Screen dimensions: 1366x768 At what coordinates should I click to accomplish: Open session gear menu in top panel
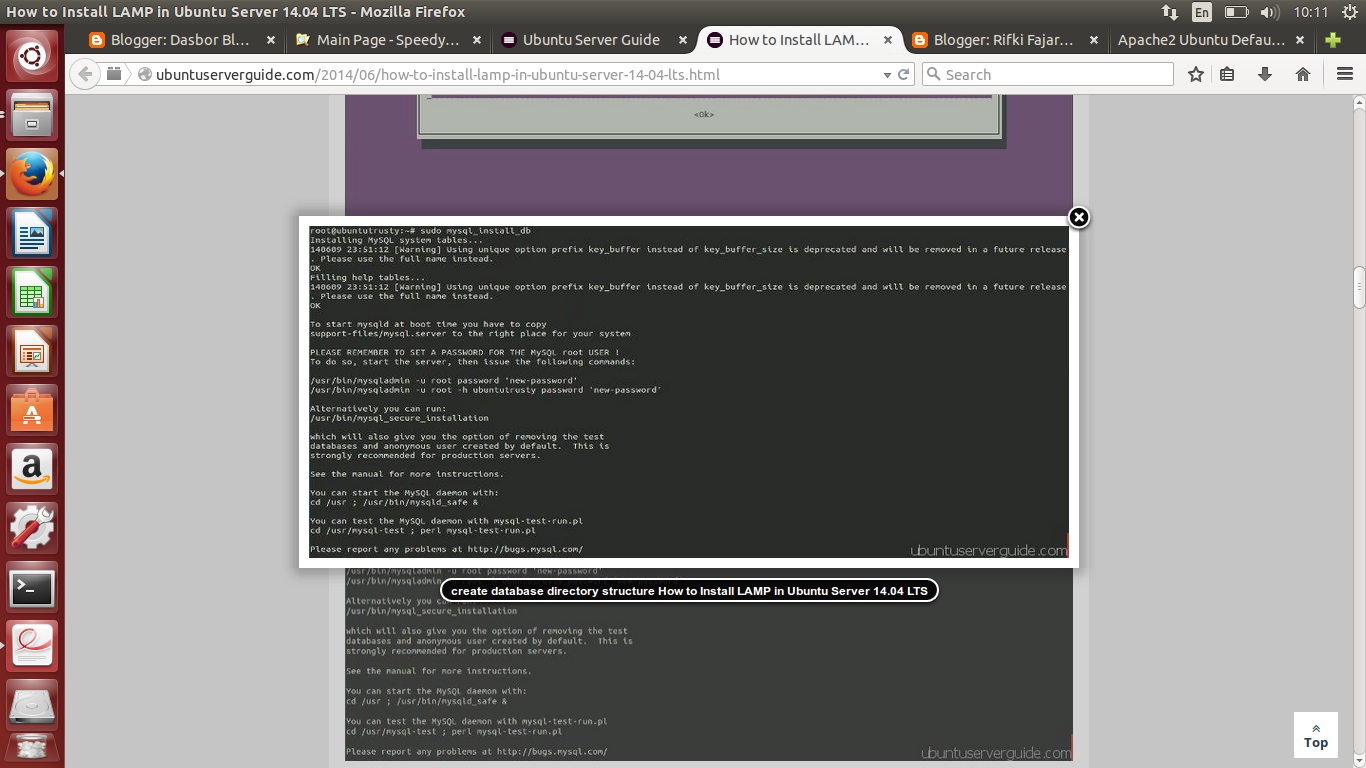1348,12
